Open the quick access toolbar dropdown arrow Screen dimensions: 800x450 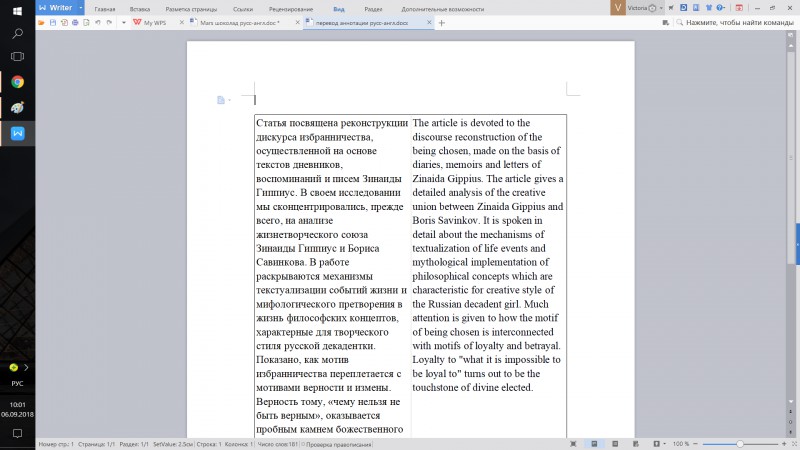(x=123, y=22)
